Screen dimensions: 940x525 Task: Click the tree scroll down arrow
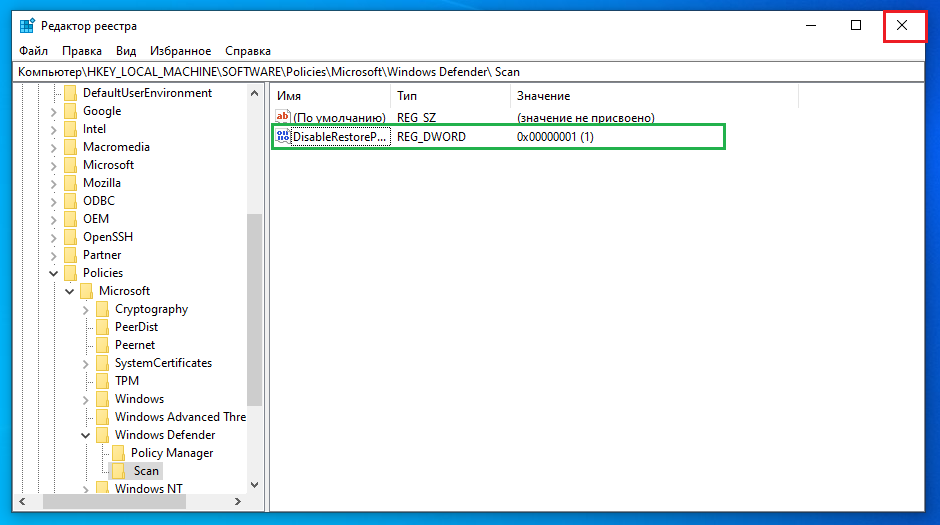pyautogui.click(x=254, y=485)
